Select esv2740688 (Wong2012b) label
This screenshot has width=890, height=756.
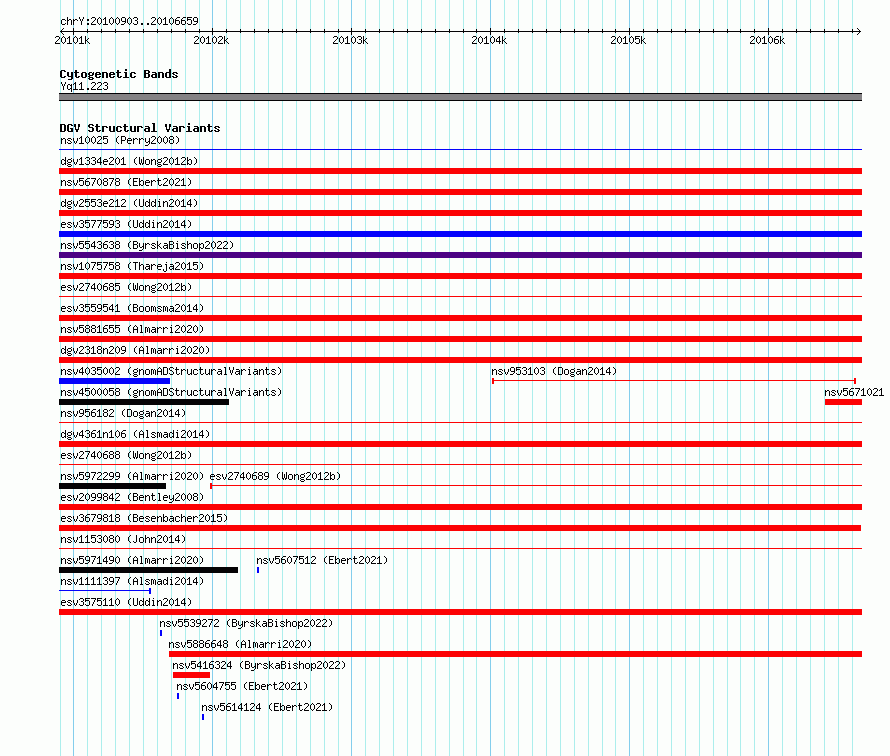[x=126, y=455]
